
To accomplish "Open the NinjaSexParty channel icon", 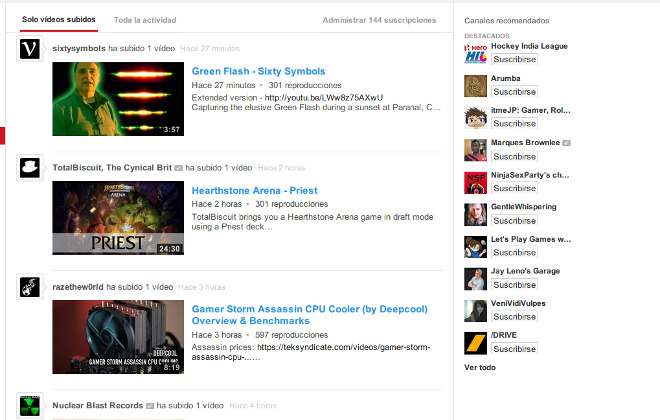I will (x=475, y=183).
